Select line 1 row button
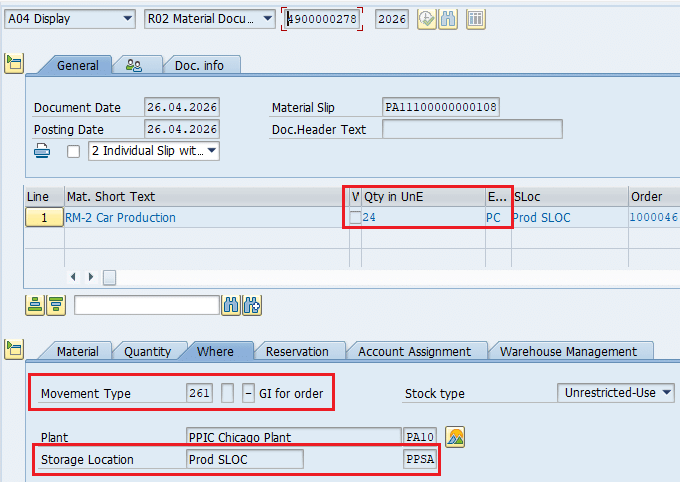Viewport: 680px width, 482px height. pos(43,218)
